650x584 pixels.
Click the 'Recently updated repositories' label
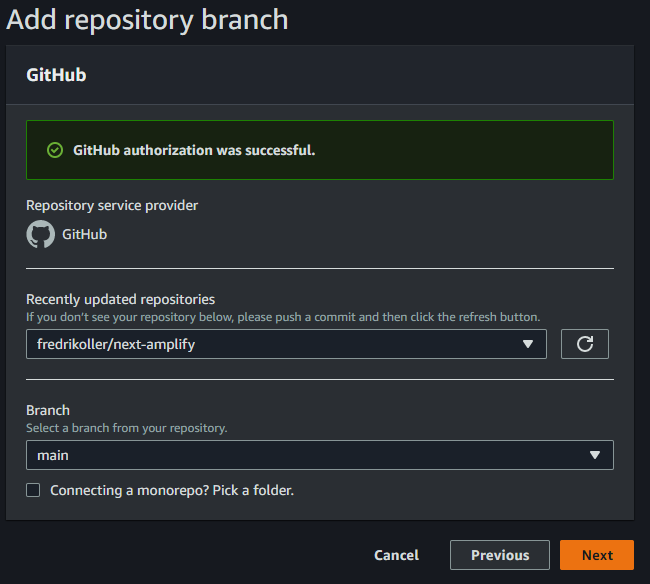pos(121,299)
